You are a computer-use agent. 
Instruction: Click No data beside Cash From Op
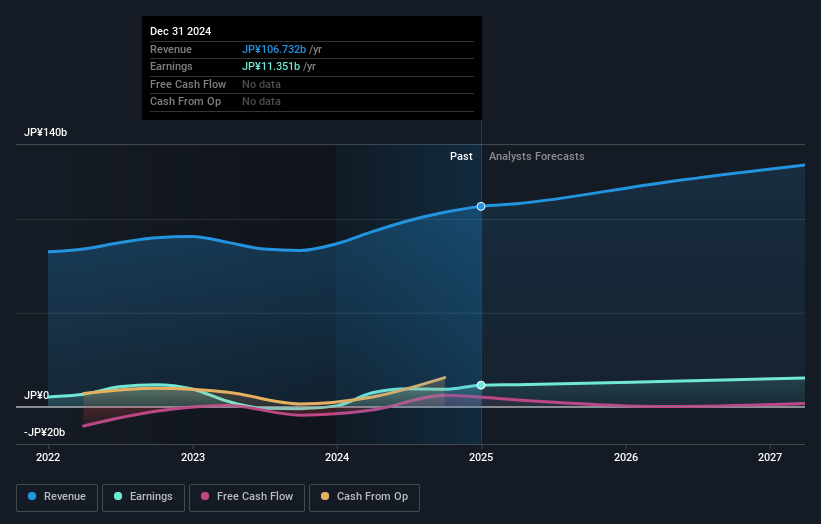click(261, 102)
